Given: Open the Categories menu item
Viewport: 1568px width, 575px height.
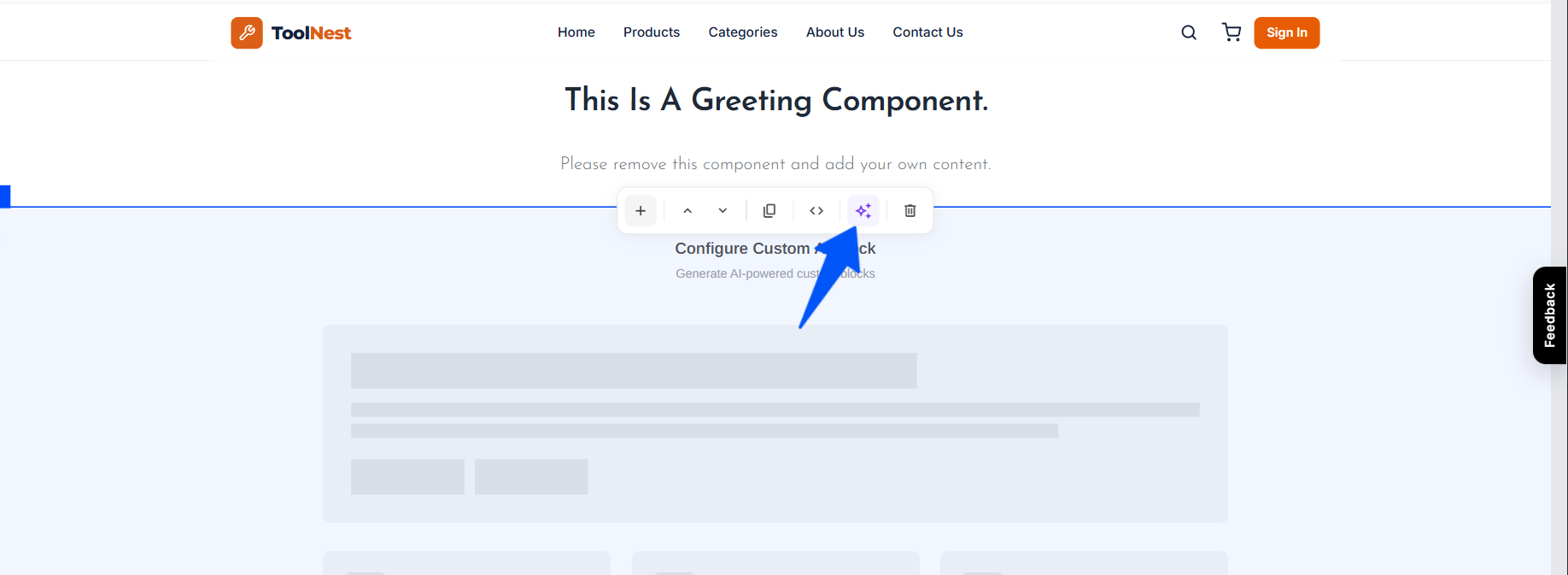Looking at the screenshot, I should pyautogui.click(x=743, y=32).
